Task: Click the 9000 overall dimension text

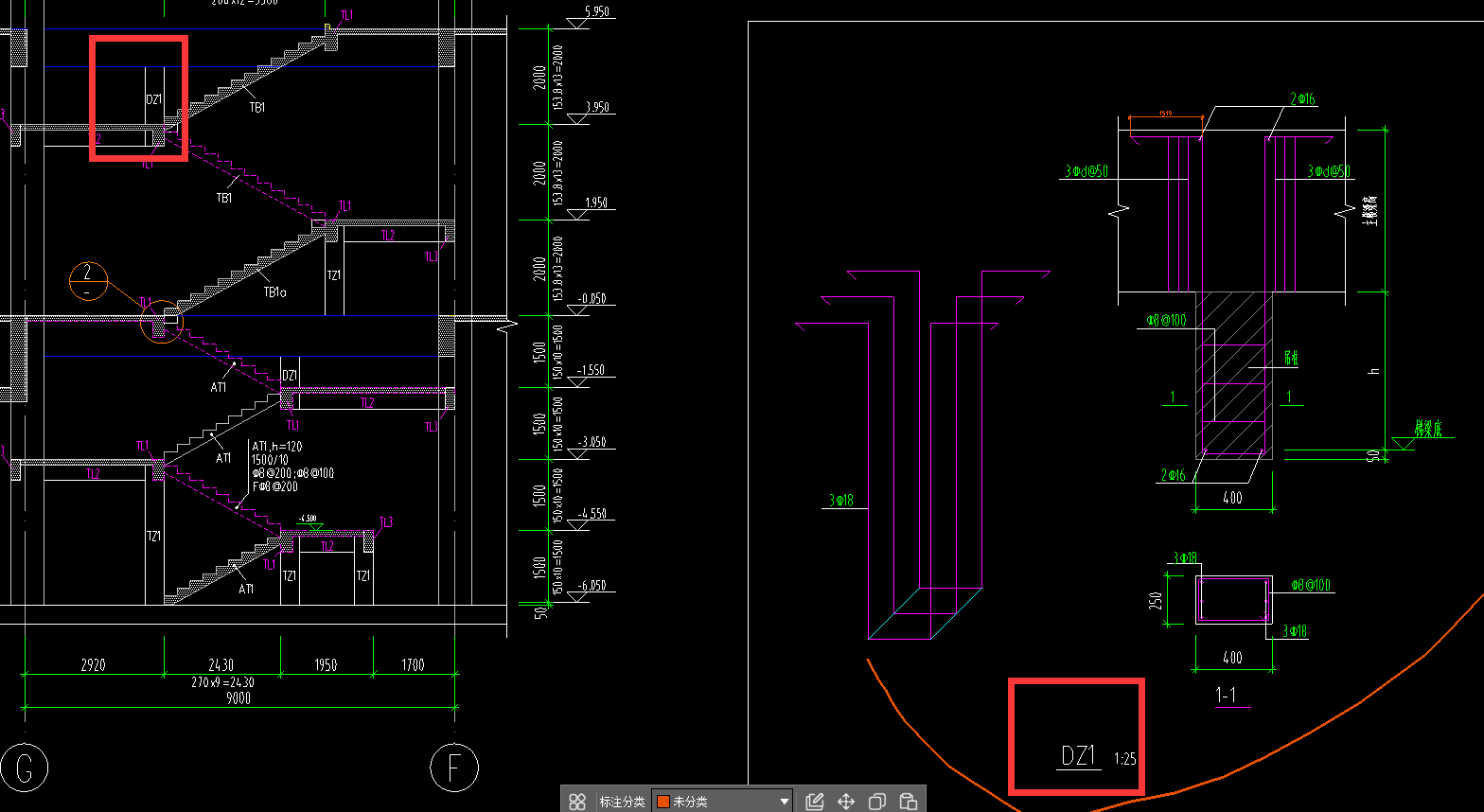Action: point(238,697)
